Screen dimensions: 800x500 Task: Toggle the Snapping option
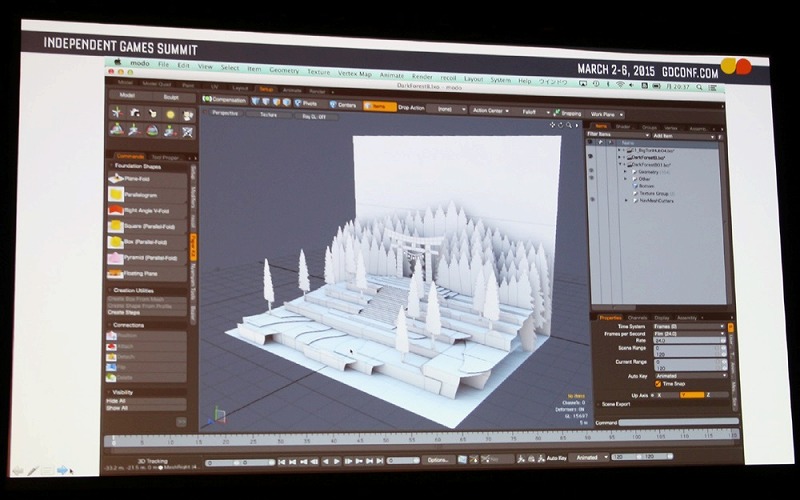[x=568, y=113]
